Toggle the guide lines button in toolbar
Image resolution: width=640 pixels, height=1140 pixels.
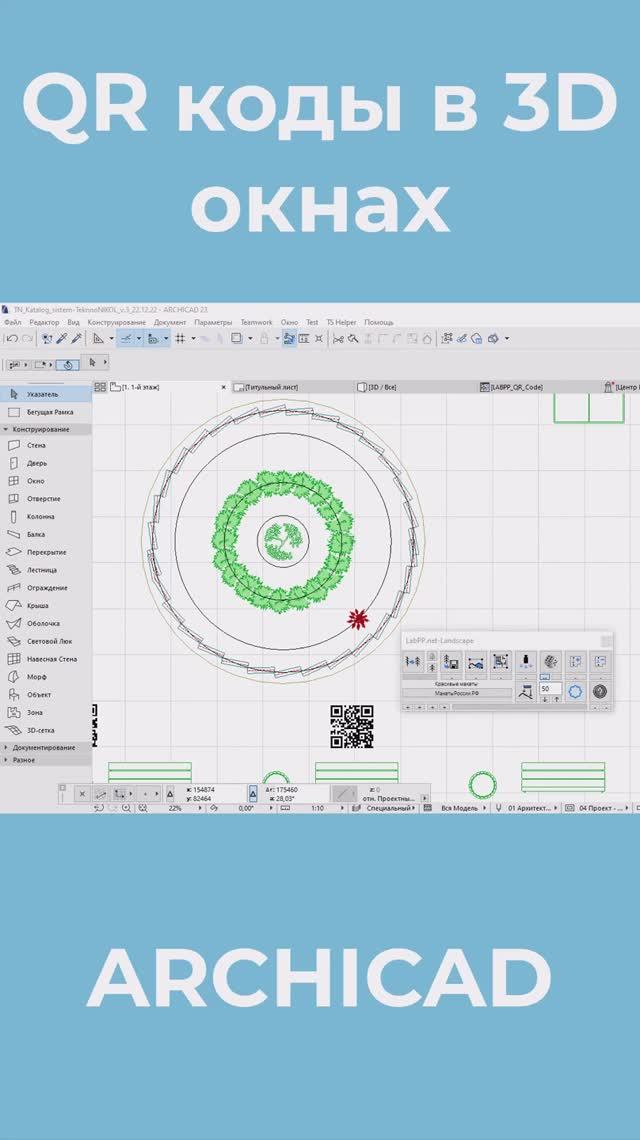[125, 338]
